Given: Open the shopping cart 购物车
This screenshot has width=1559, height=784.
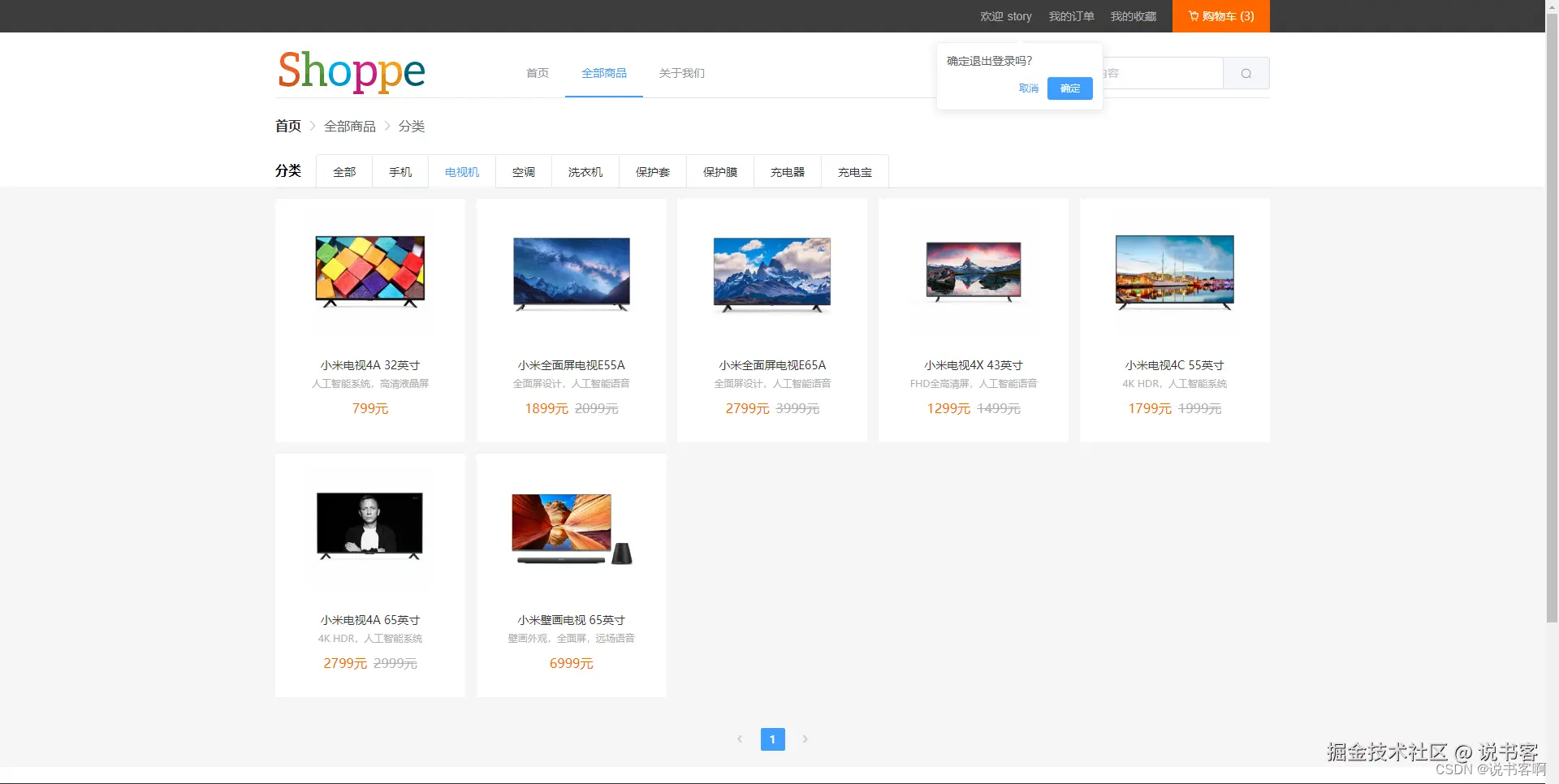Looking at the screenshot, I should coord(1220,15).
